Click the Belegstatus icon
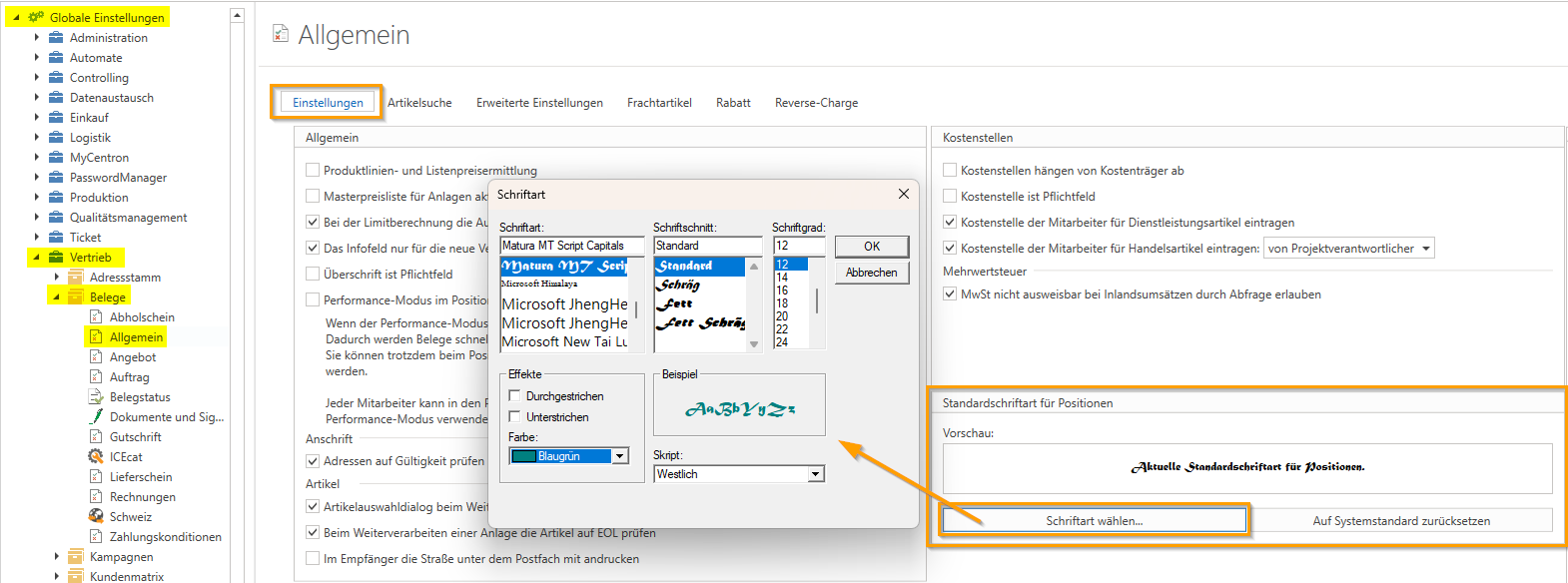Image resolution: width=1568 pixels, height=583 pixels. [x=96, y=396]
